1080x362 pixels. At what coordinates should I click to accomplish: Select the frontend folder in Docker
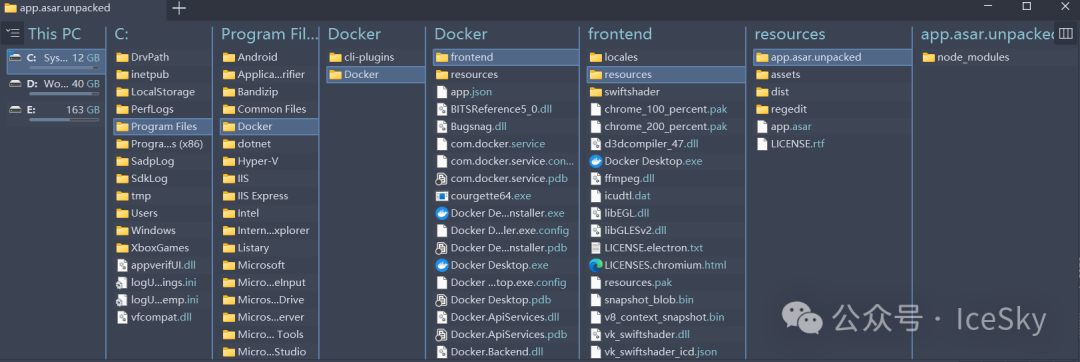(x=506, y=57)
